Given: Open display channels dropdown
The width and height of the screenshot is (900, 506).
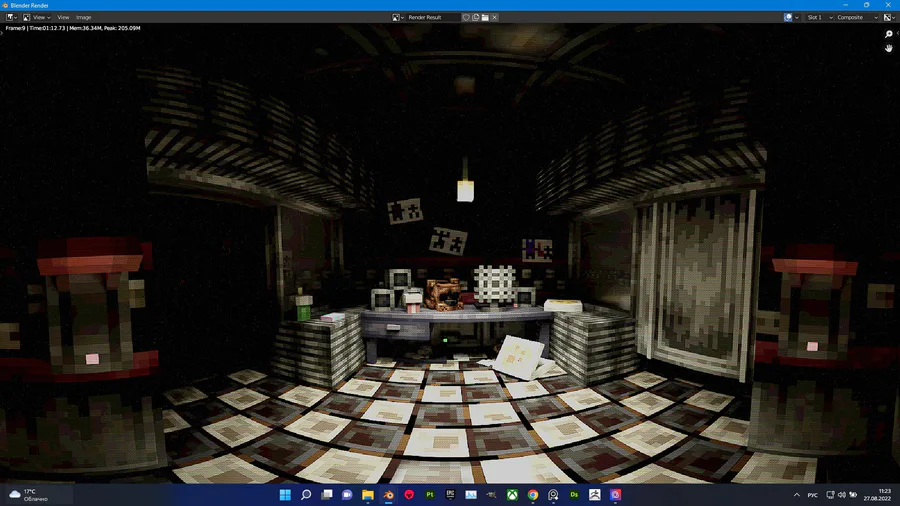Looking at the screenshot, I should pos(889,17).
